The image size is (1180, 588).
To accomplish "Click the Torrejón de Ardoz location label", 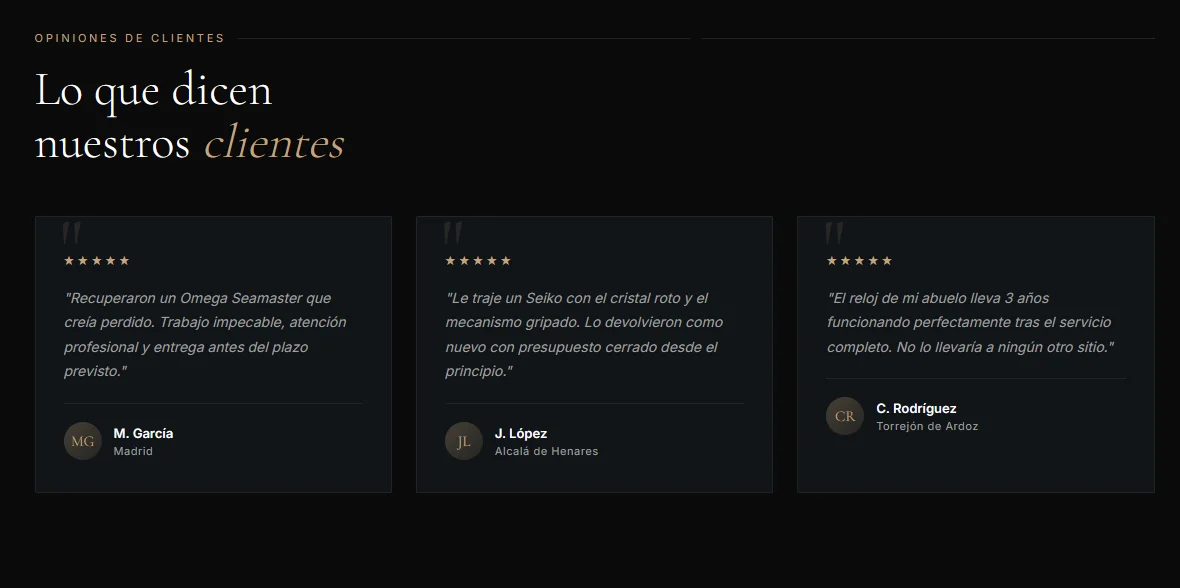I will coord(927,427).
